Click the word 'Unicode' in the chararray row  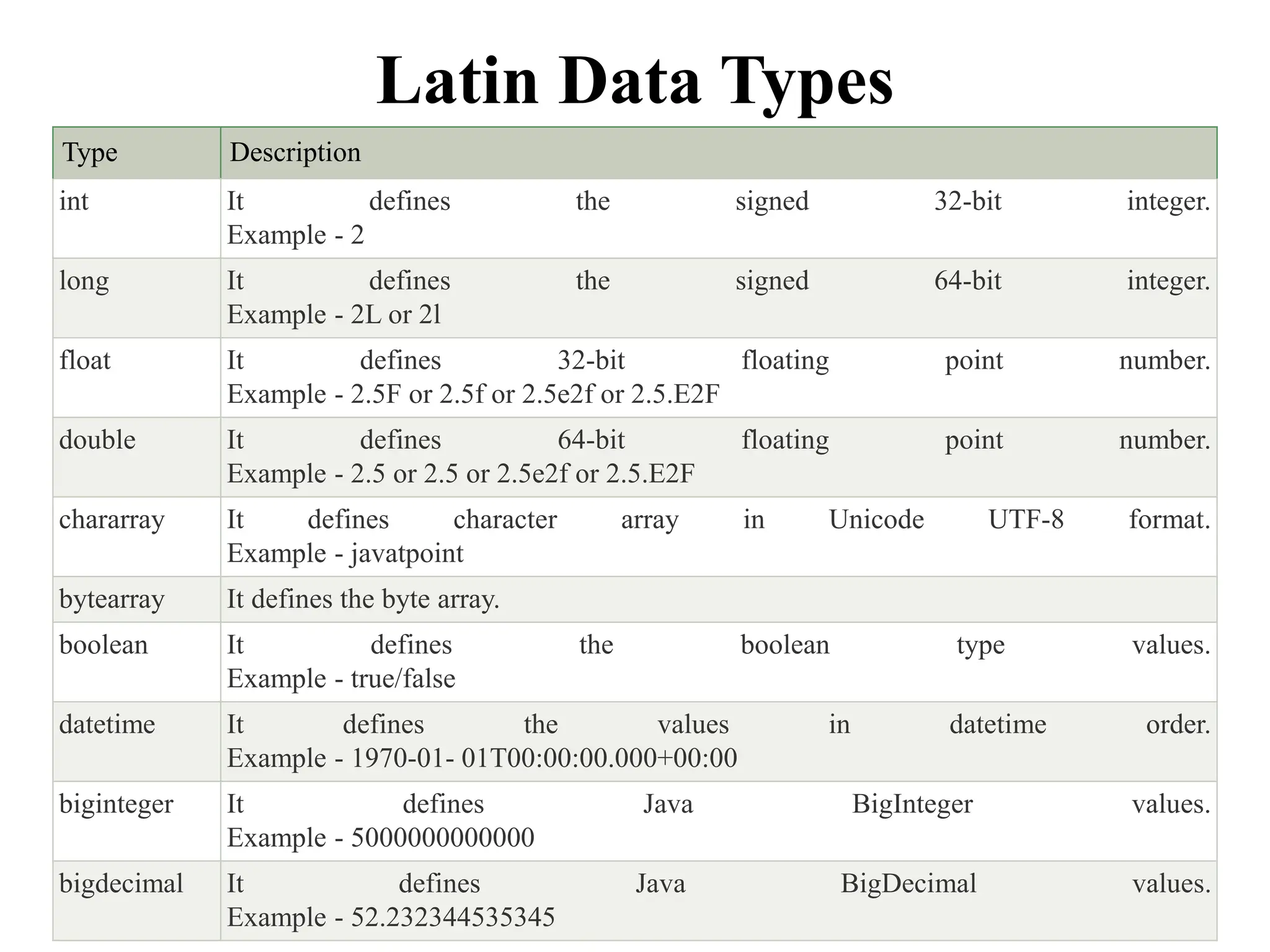click(x=876, y=519)
